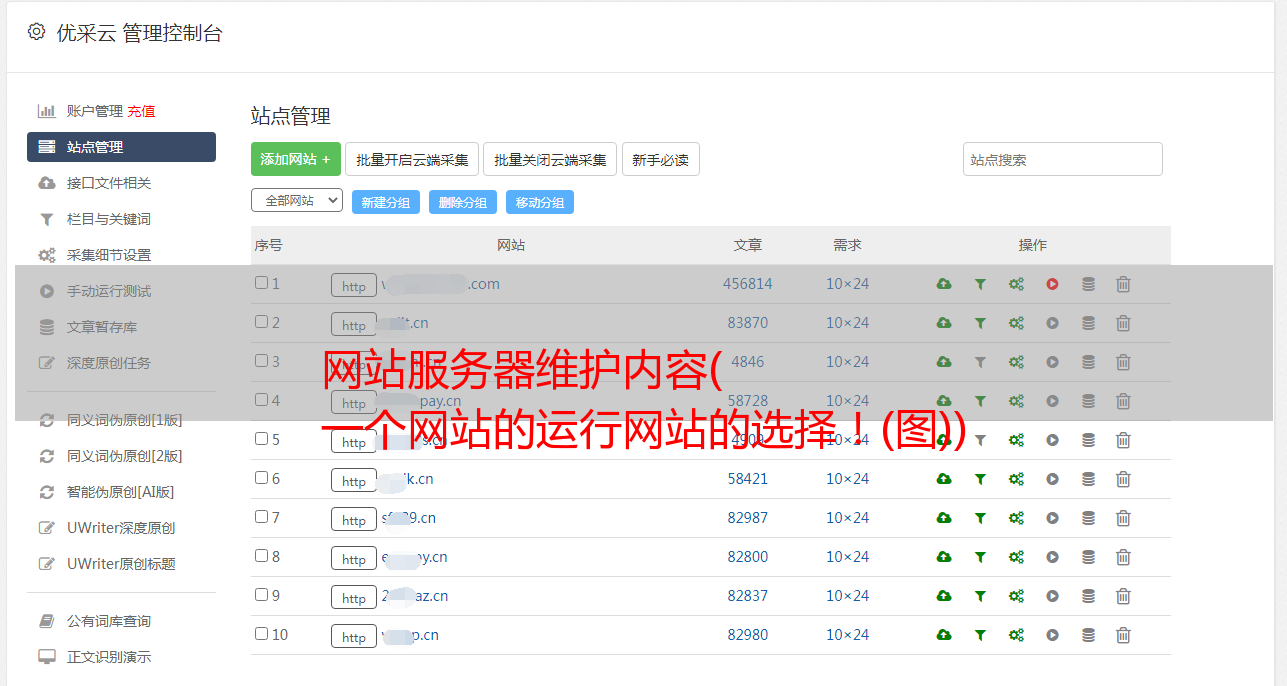Click the database icon in row 3
The width and height of the screenshot is (1287, 686).
tap(1088, 362)
